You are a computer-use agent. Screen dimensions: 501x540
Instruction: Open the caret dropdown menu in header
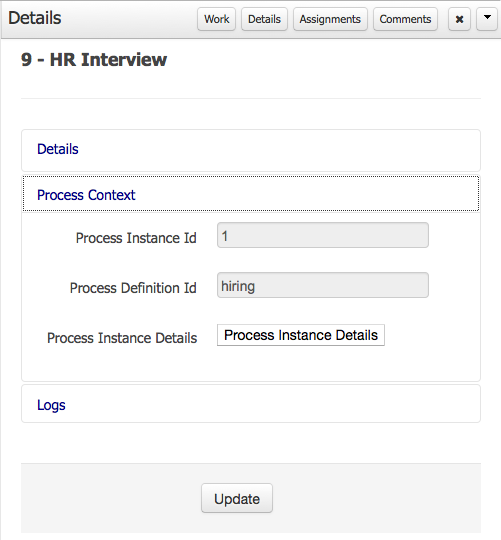487,19
